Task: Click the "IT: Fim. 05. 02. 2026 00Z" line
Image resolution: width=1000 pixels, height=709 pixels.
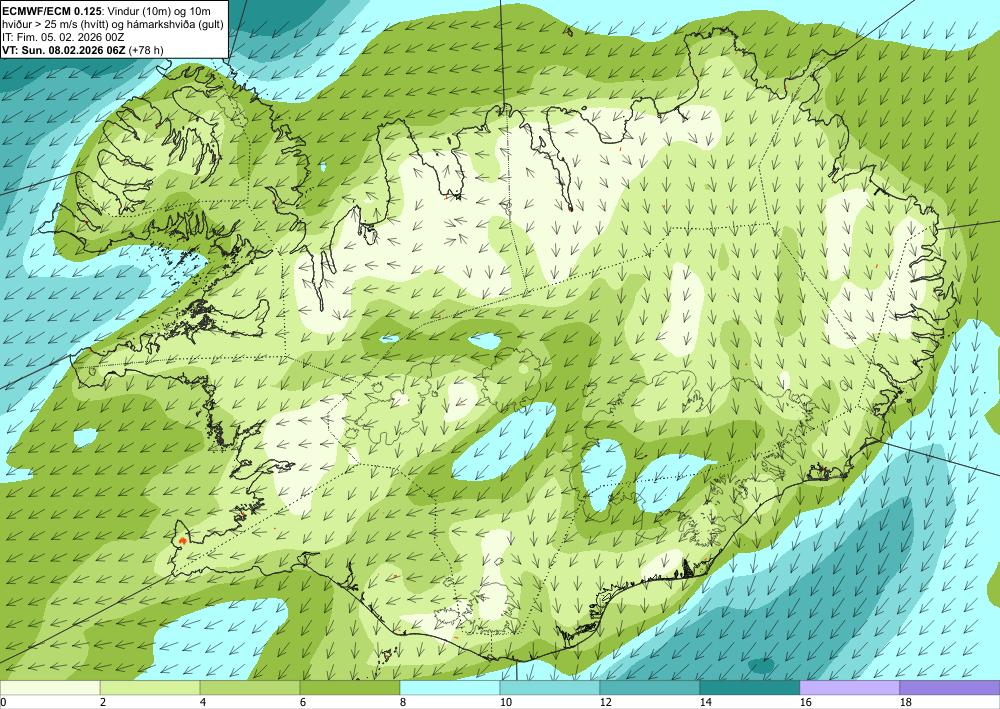Action: click(x=62, y=37)
